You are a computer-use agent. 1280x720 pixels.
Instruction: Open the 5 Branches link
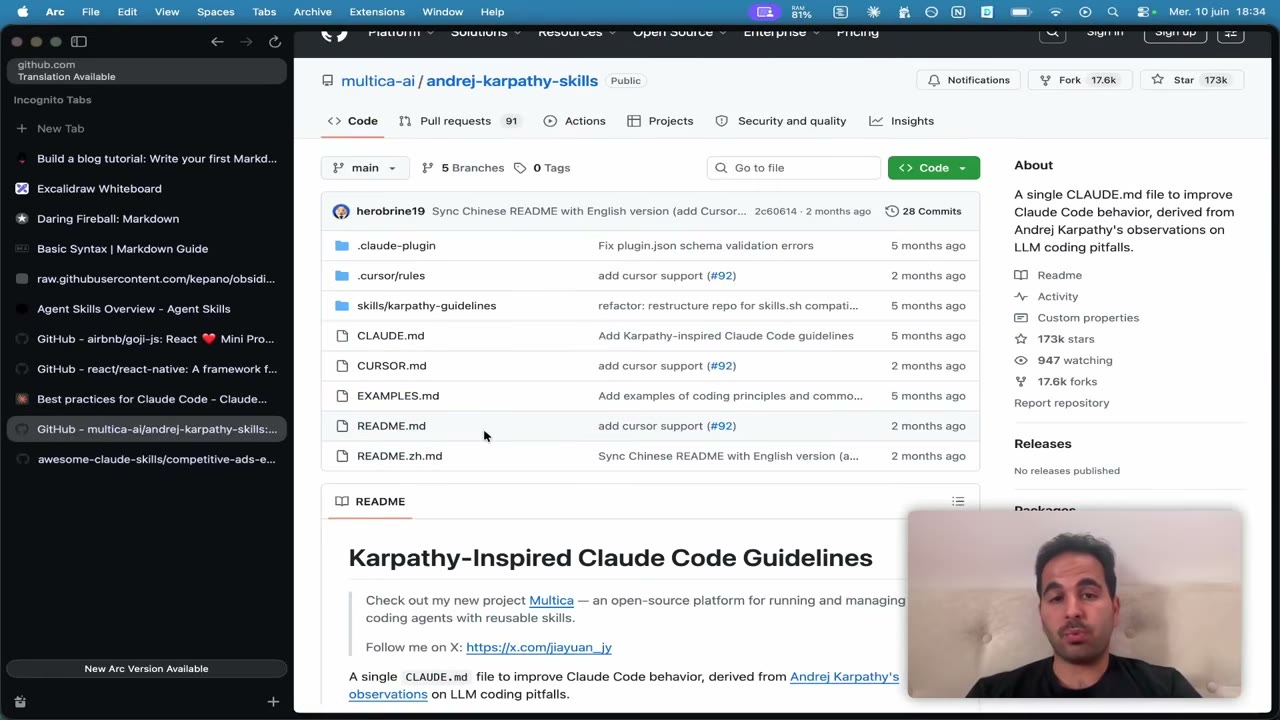point(463,168)
